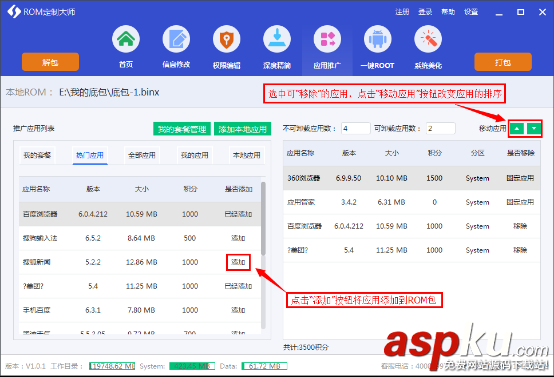Click 分区 column header in right table
554x377 pixels.
coord(477,153)
